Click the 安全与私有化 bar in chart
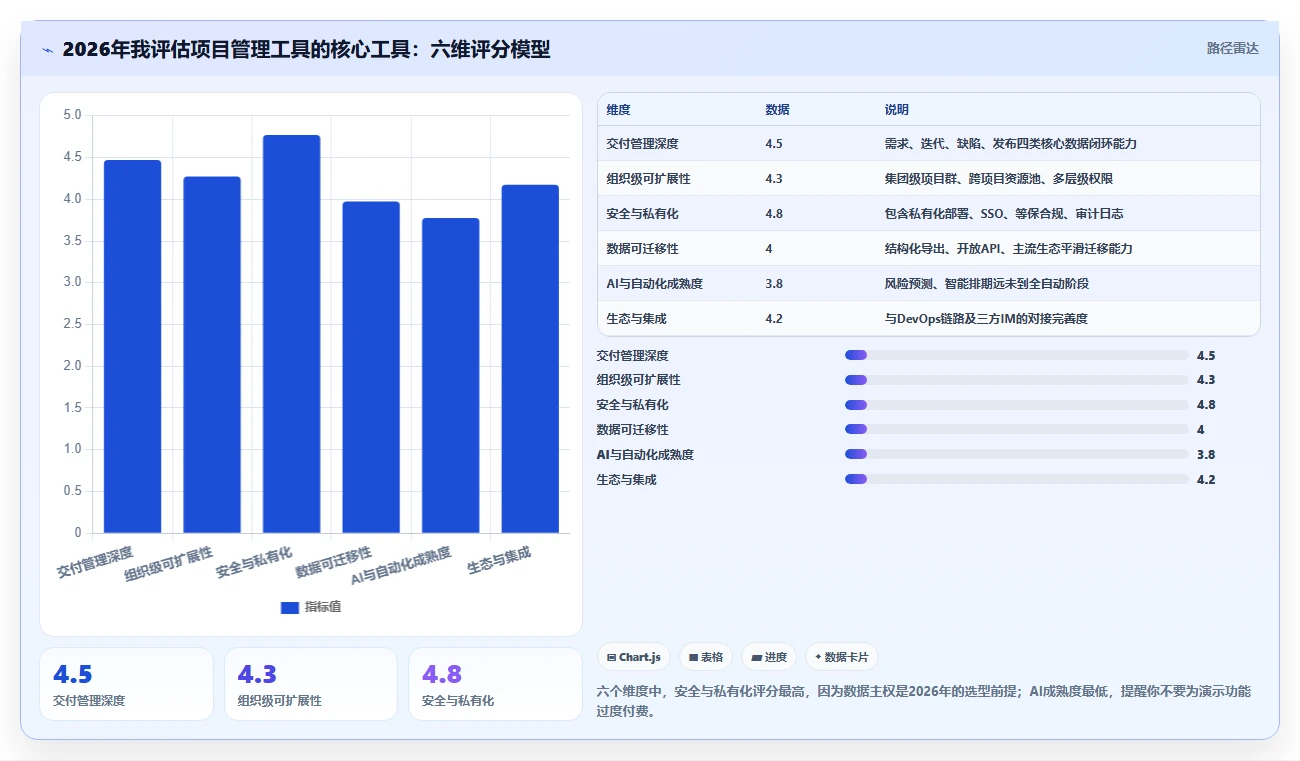Screen dimensions: 1300x761 point(291,334)
